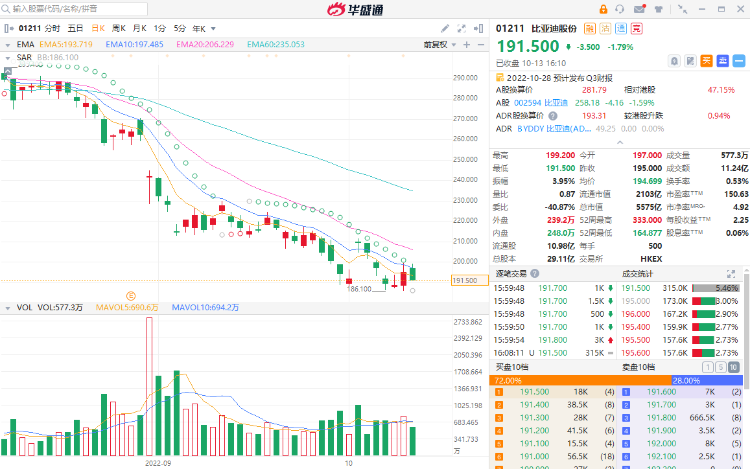Open the skin theme shirt icon
The image size is (750, 469).
tap(659, 9)
